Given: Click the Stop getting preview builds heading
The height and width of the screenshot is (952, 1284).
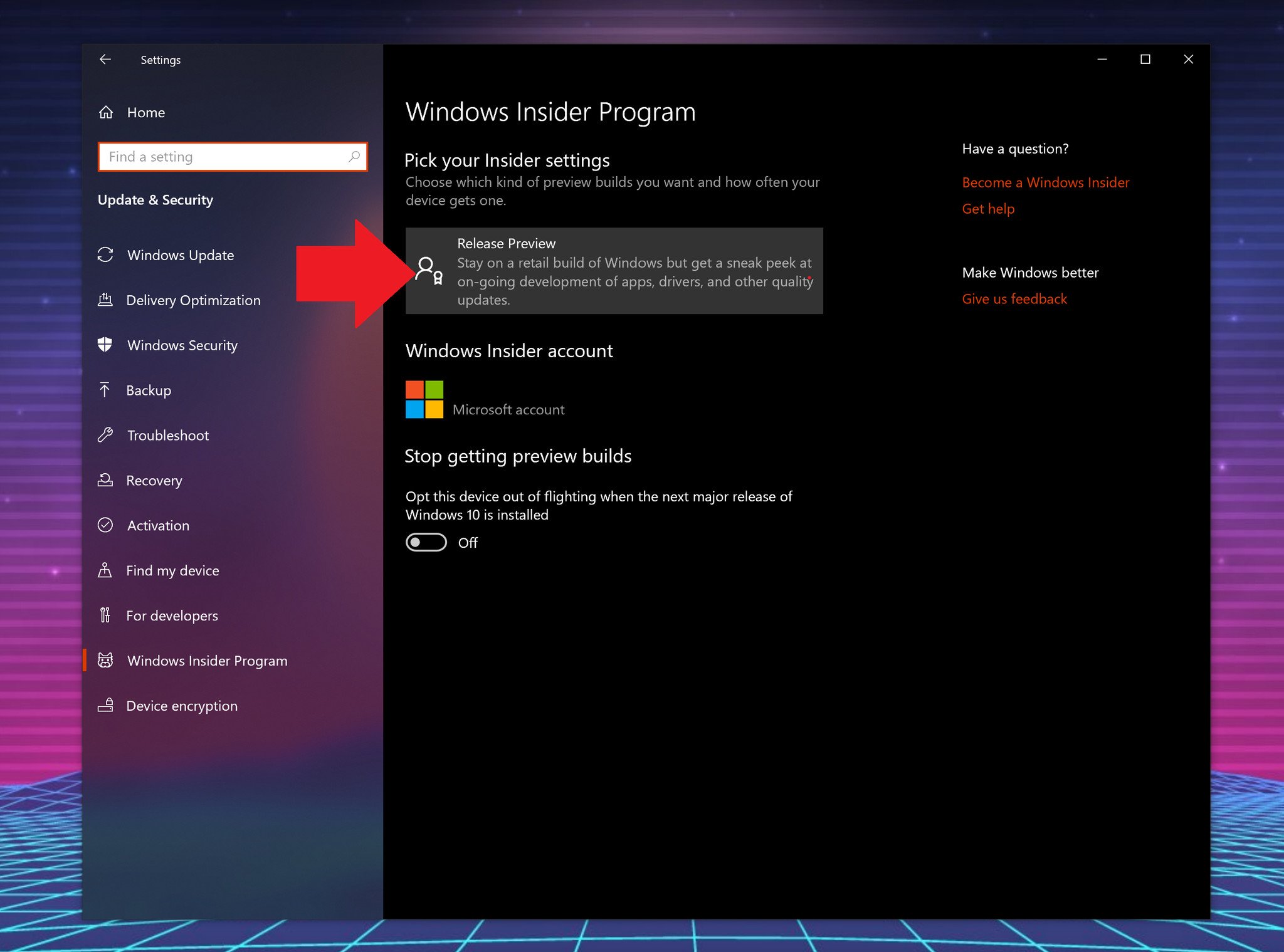Looking at the screenshot, I should 518,456.
